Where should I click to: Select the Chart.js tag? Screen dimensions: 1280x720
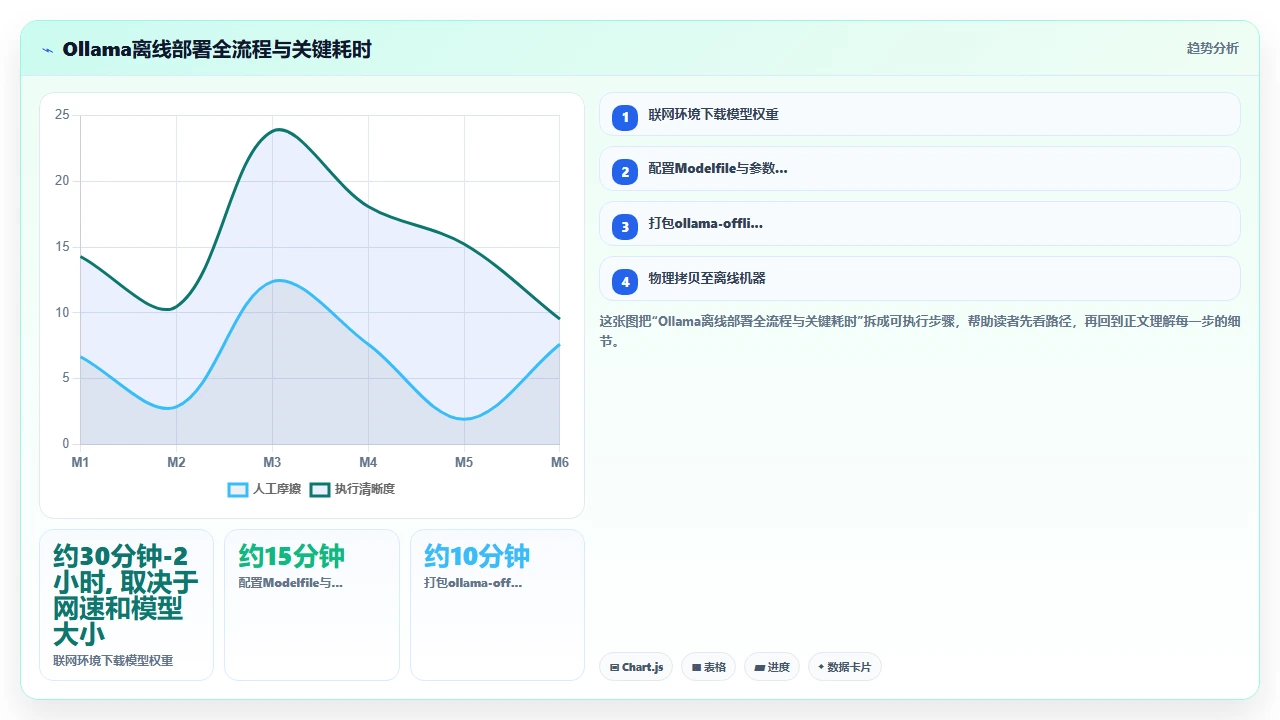[637, 667]
